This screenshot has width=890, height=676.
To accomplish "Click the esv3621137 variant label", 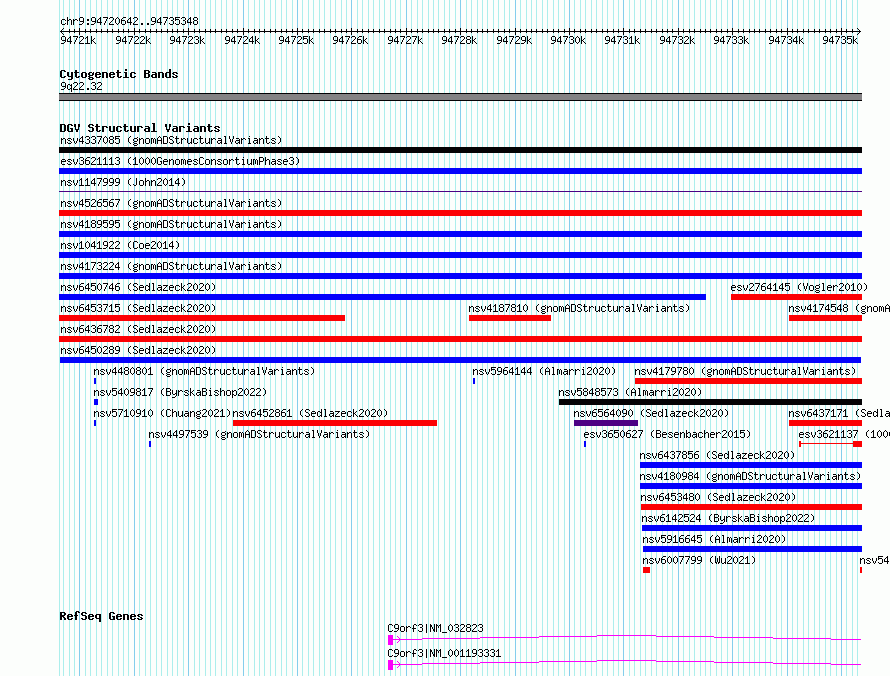I will (844, 434).
